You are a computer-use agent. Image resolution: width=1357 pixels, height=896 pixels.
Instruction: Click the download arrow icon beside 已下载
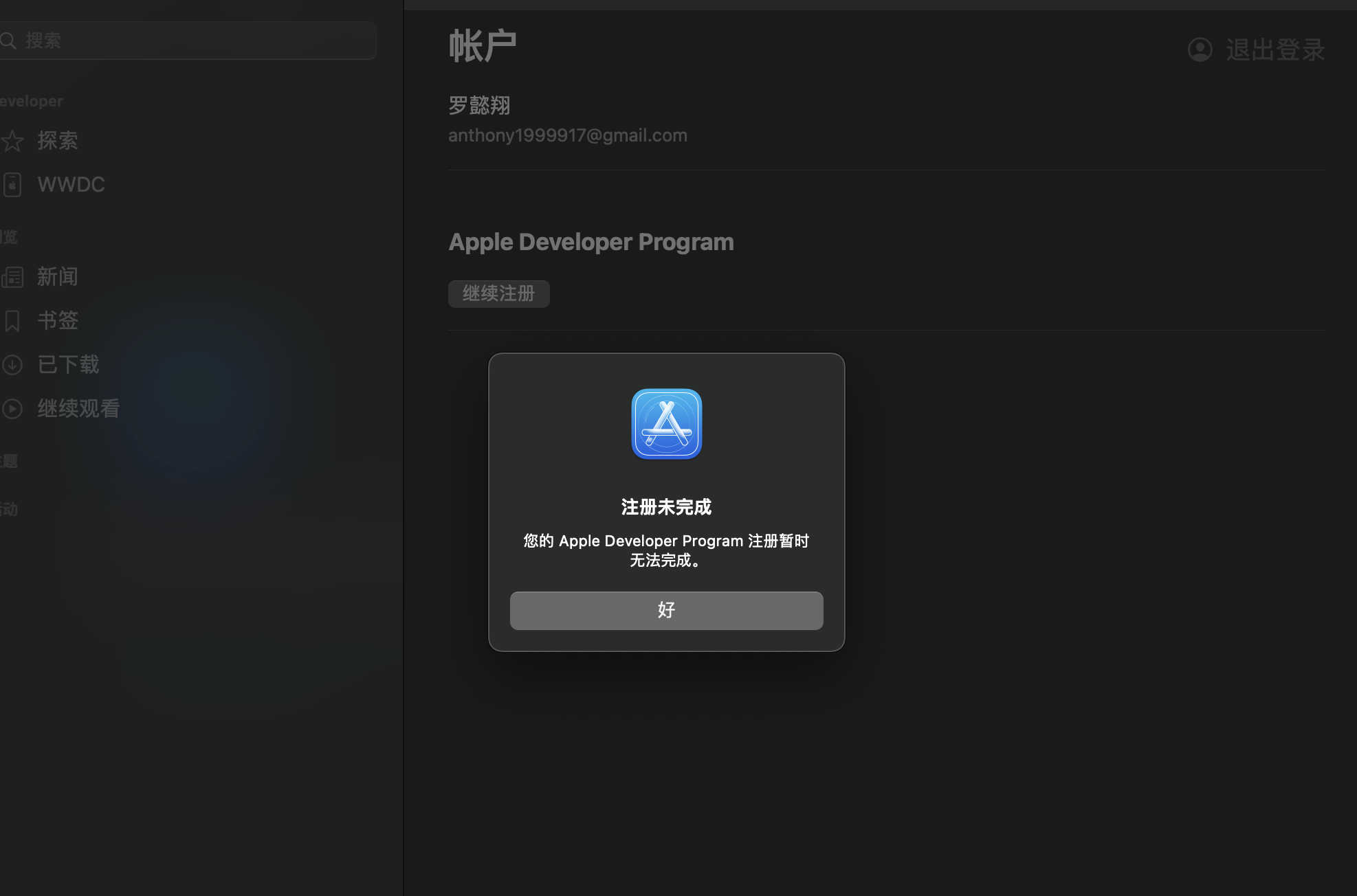pos(13,364)
